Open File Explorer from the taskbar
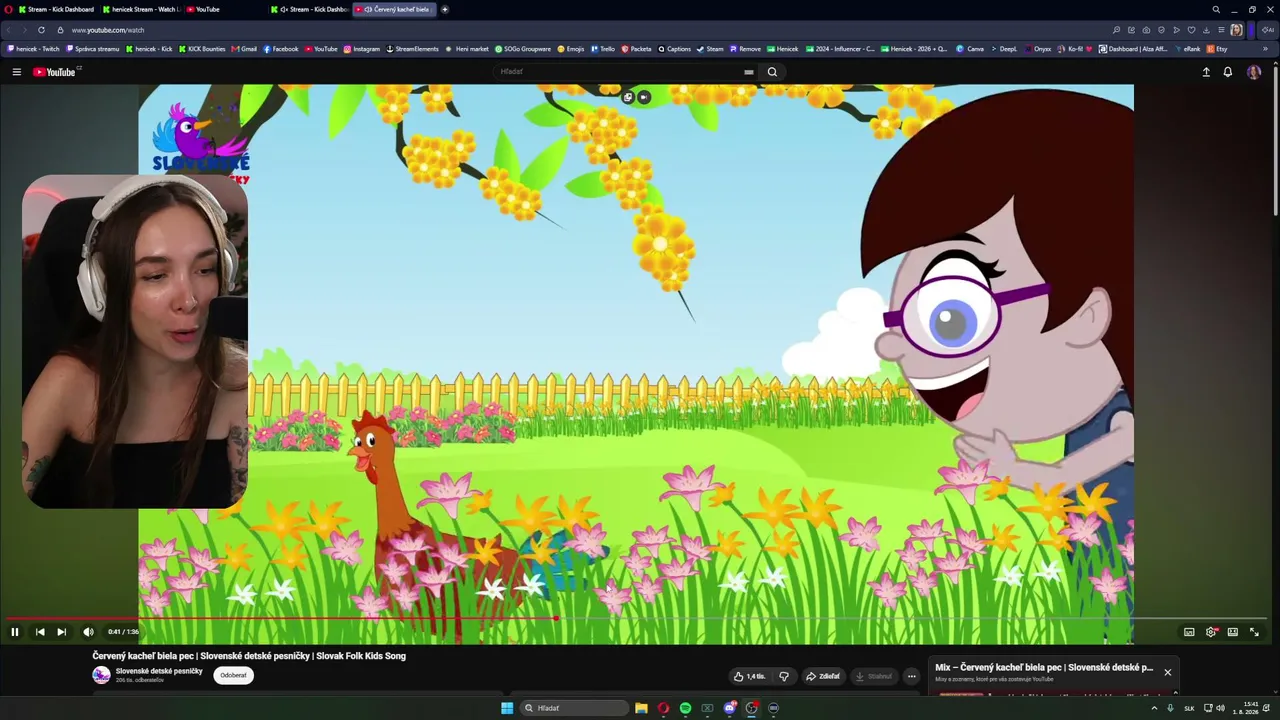Screen dimensions: 1280x720 (x=641, y=708)
